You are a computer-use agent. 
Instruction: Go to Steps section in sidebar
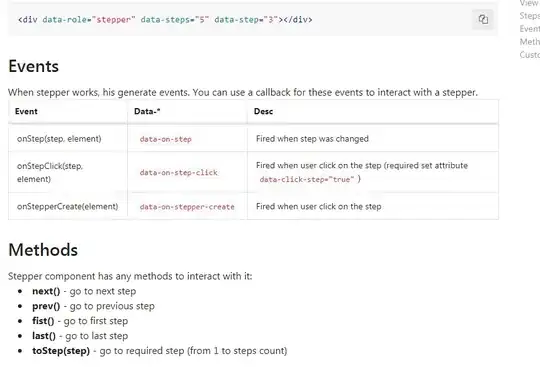point(530,16)
